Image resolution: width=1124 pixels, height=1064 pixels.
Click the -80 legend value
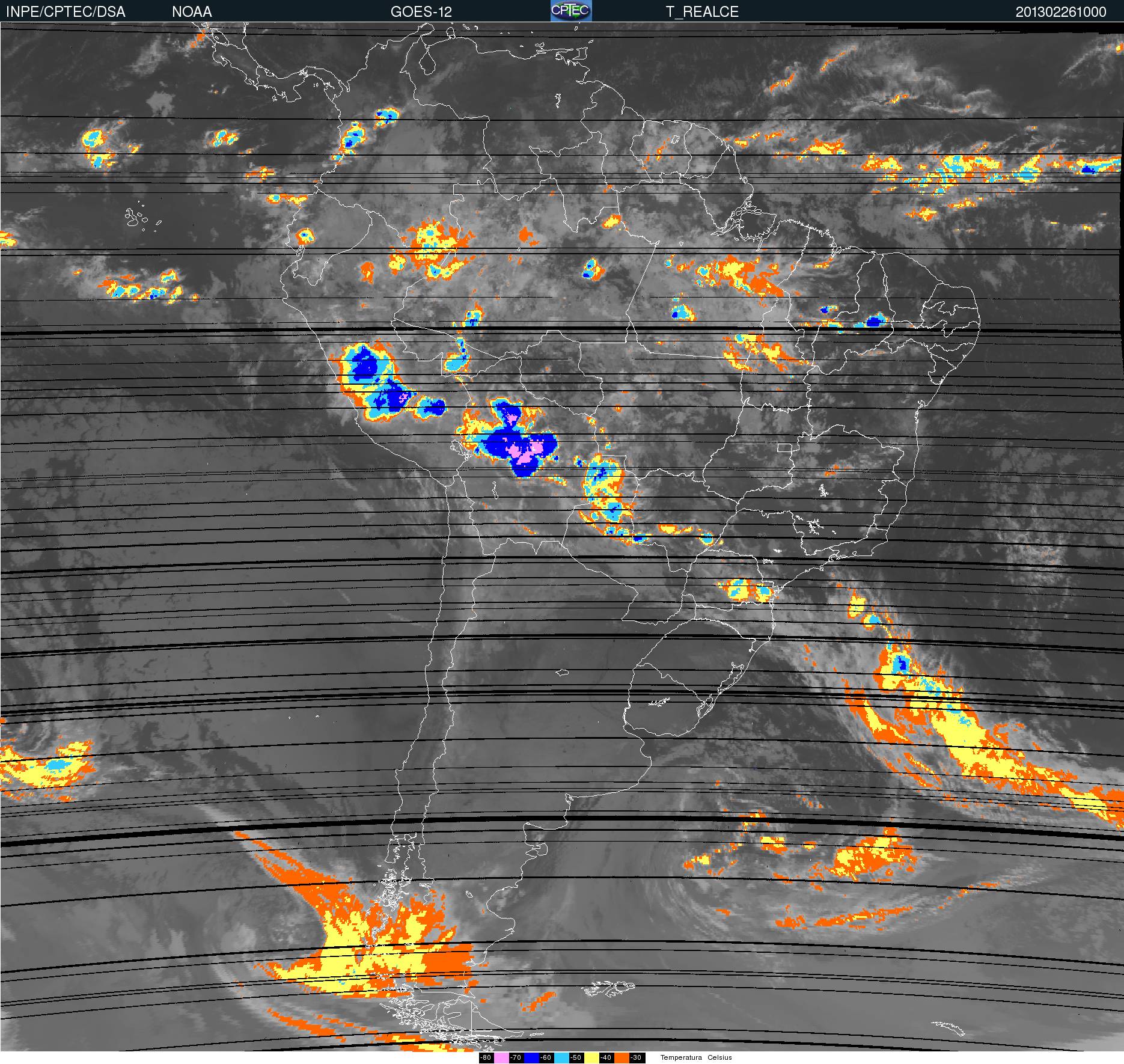(486, 1057)
